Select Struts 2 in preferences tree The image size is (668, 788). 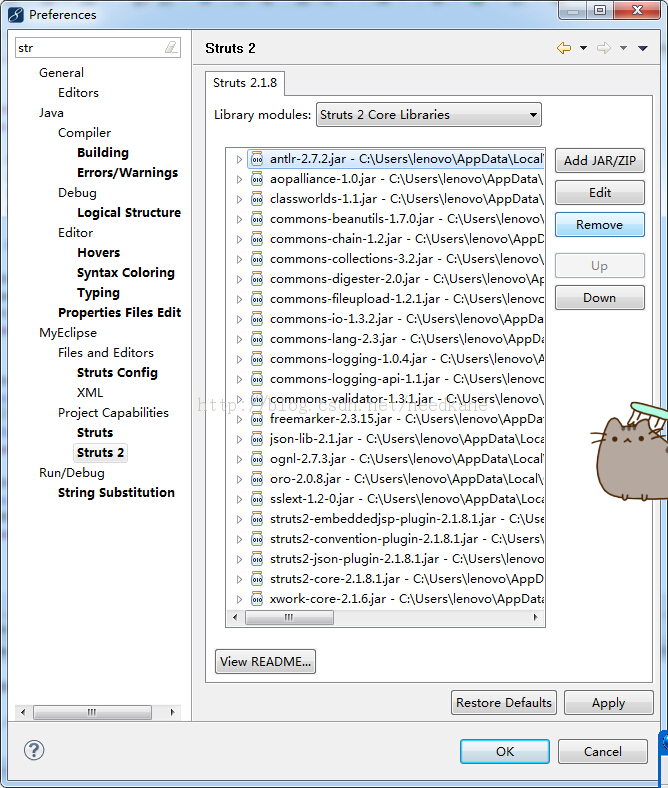(x=101, y=453)
